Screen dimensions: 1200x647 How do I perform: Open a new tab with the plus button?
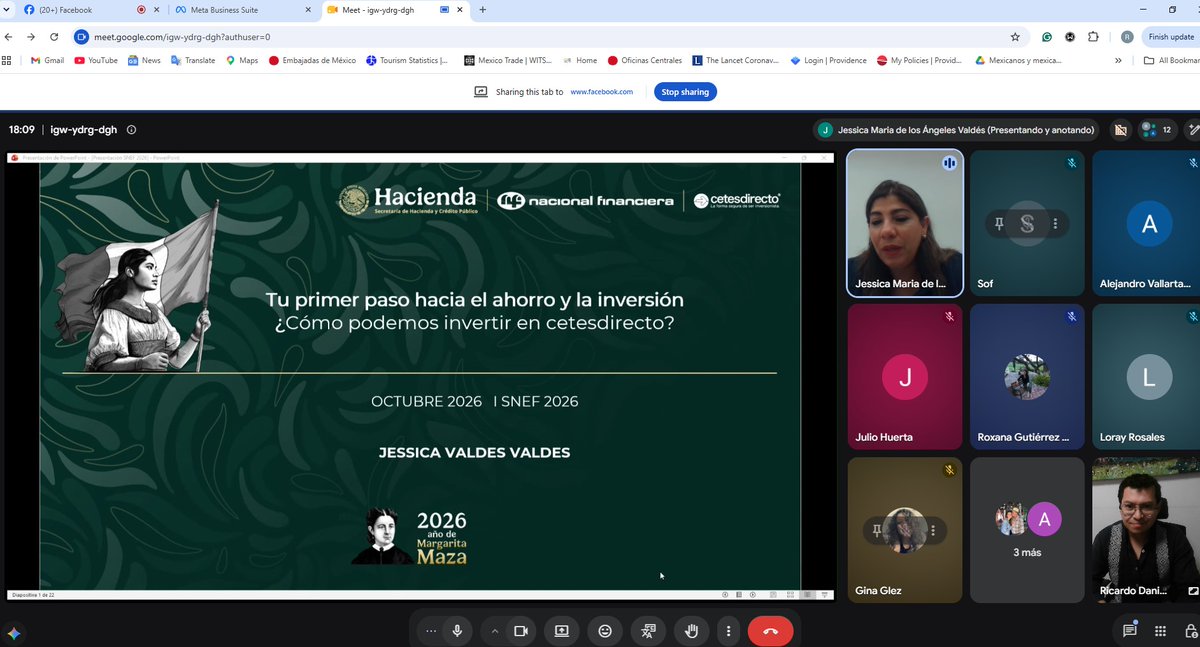482,9
